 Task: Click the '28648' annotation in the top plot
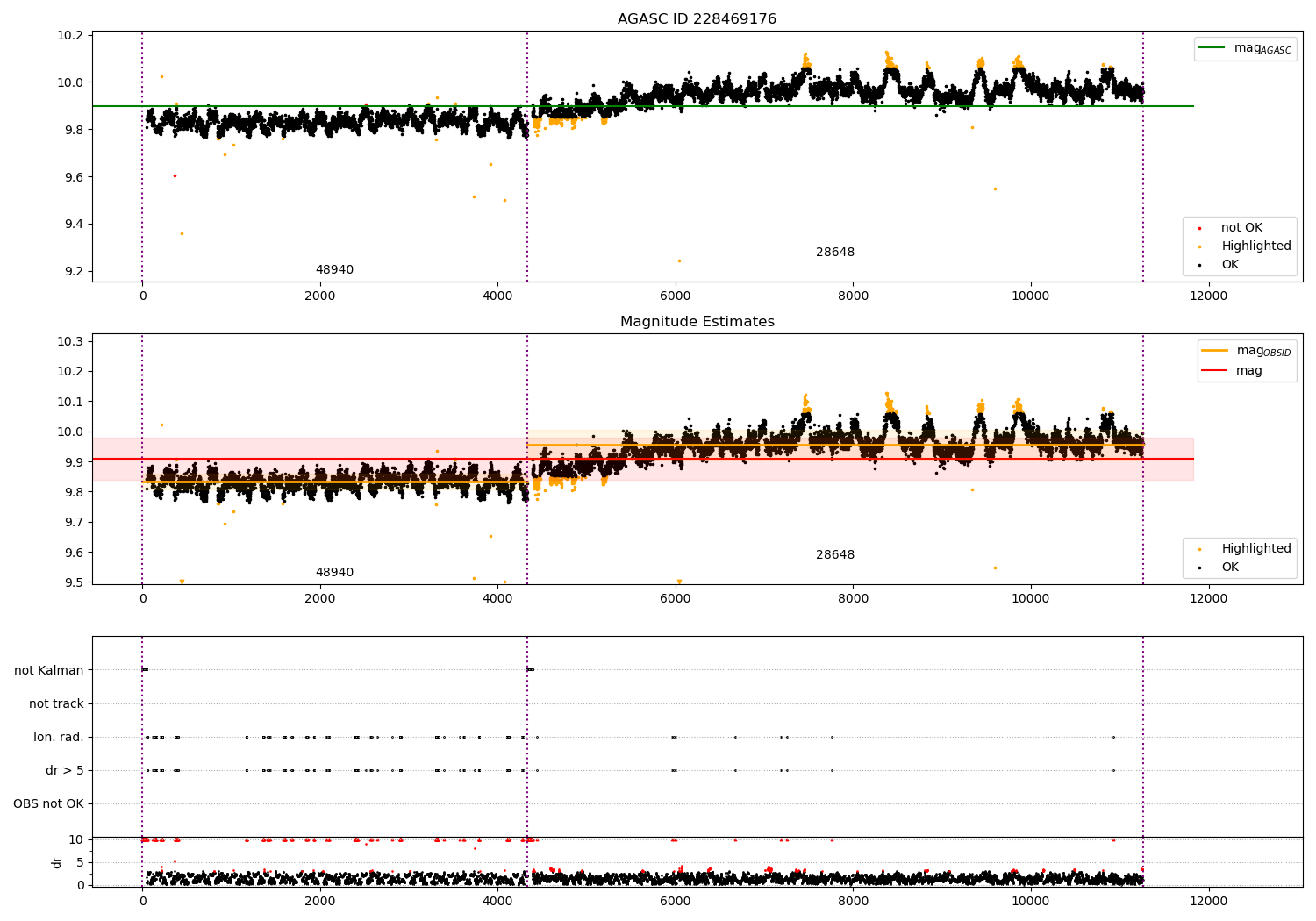[835, 253]
